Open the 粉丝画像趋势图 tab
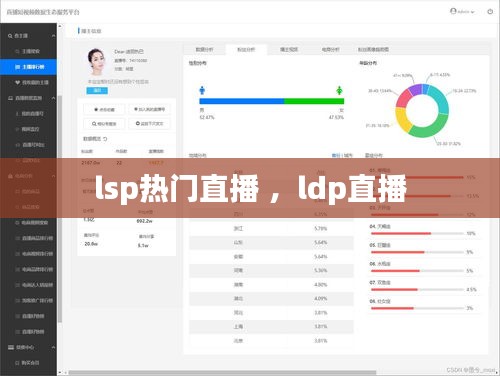This screenshot has height=376, width=500. coord(373,49)
